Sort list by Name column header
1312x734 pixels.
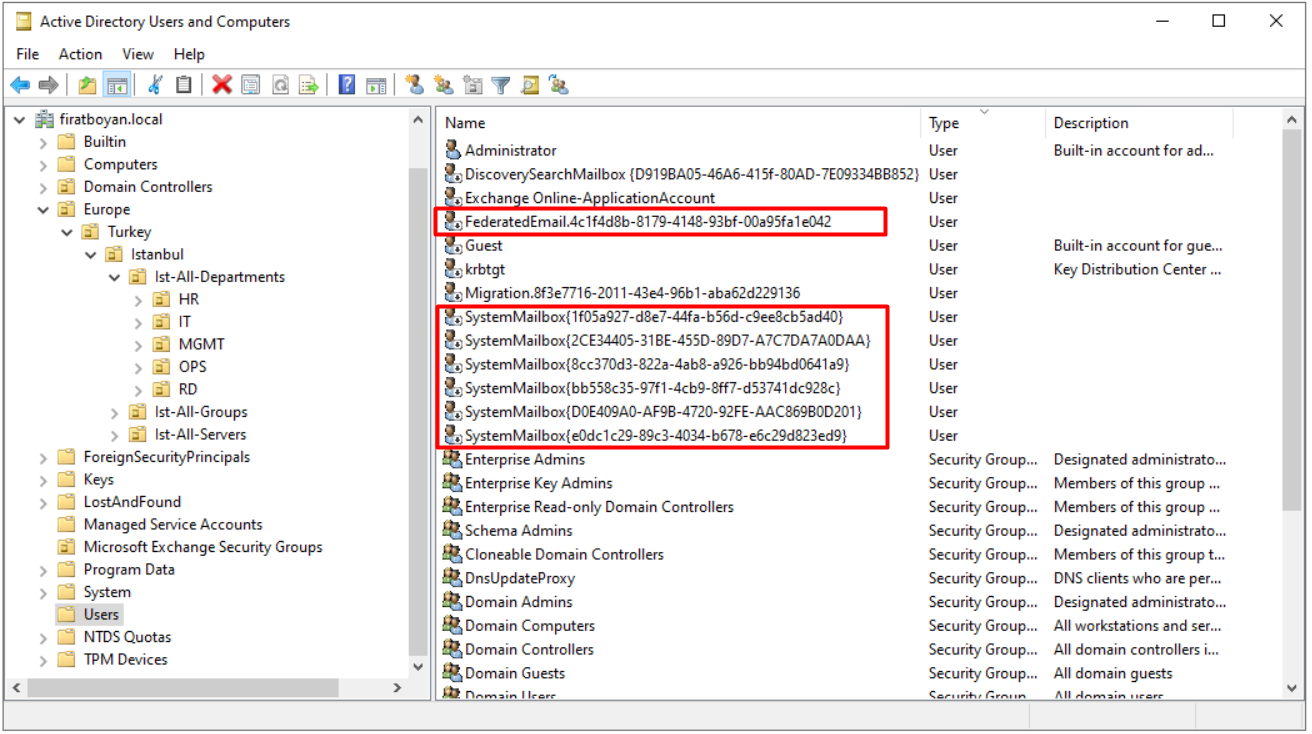coord(679,123)
